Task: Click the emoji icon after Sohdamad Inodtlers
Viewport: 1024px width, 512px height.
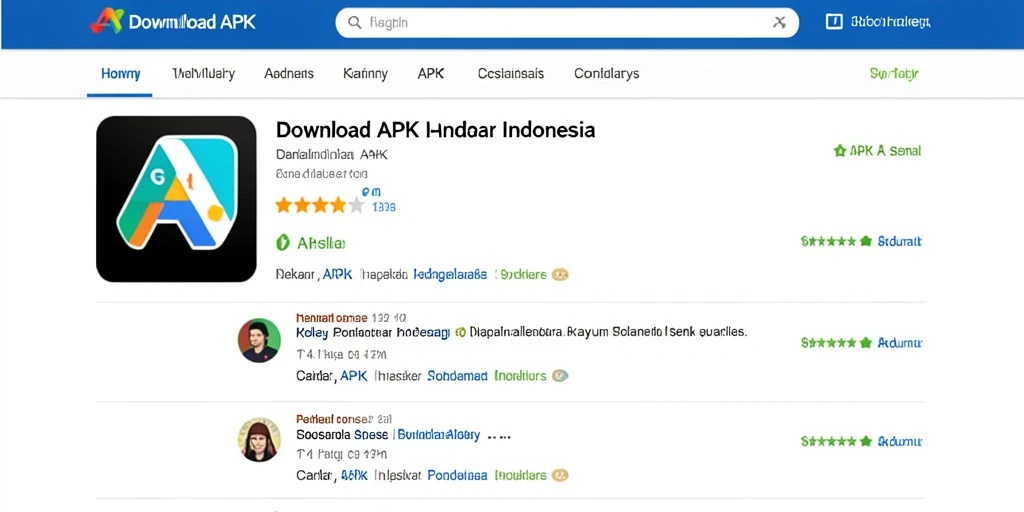Action: [x=560, y=376]
